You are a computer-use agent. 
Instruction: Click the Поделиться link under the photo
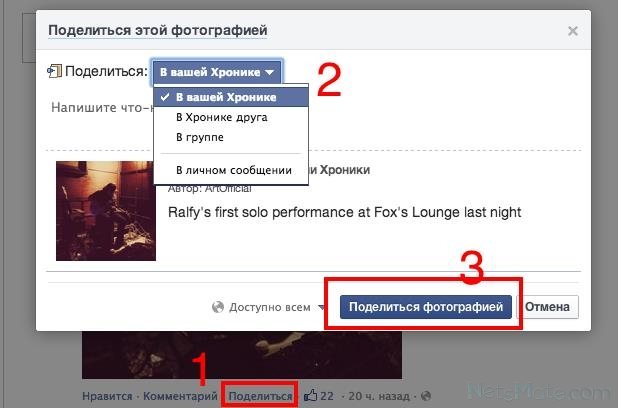click(x=261, y=396)
